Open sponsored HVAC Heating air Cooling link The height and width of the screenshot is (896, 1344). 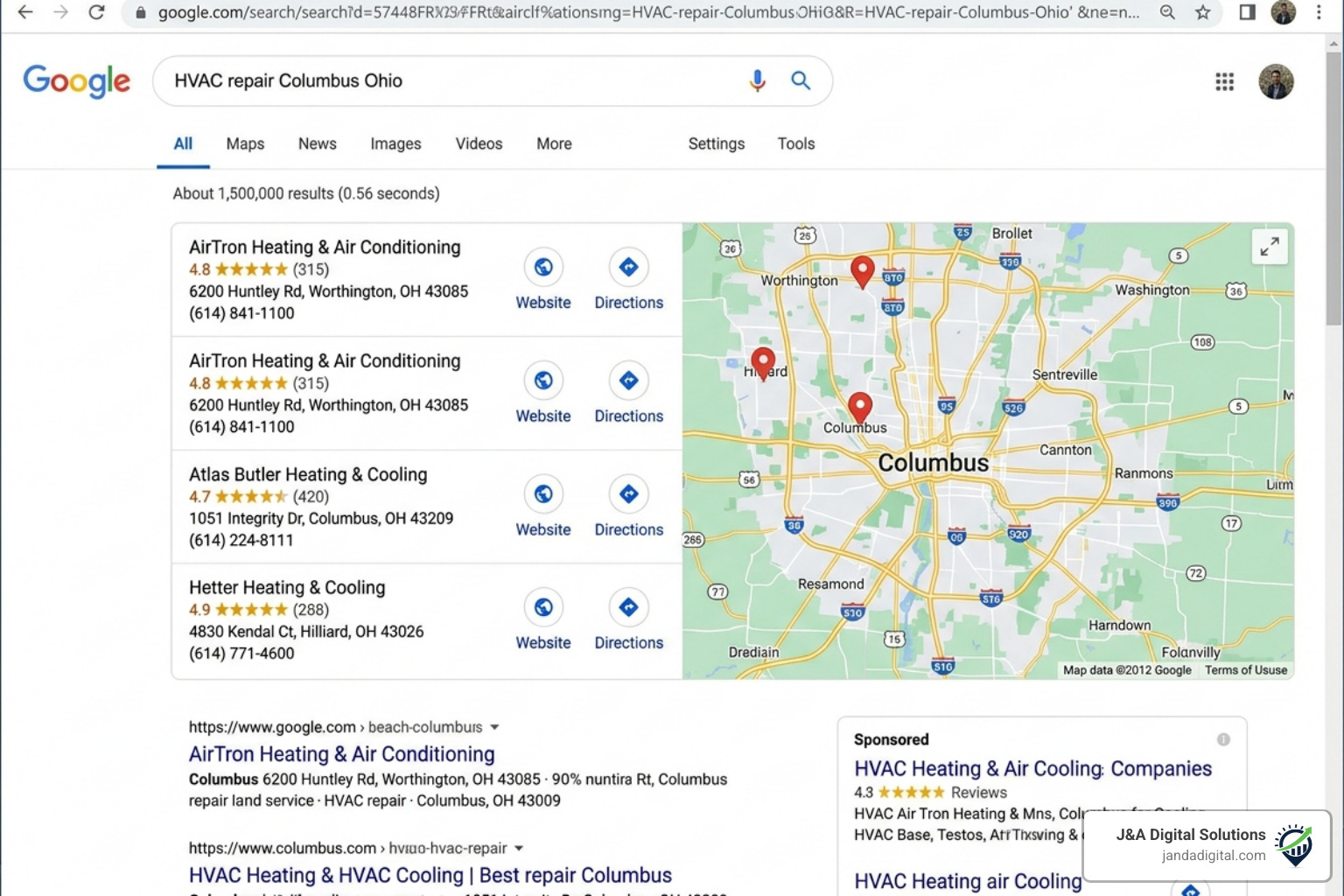click(x=968, y=881)
